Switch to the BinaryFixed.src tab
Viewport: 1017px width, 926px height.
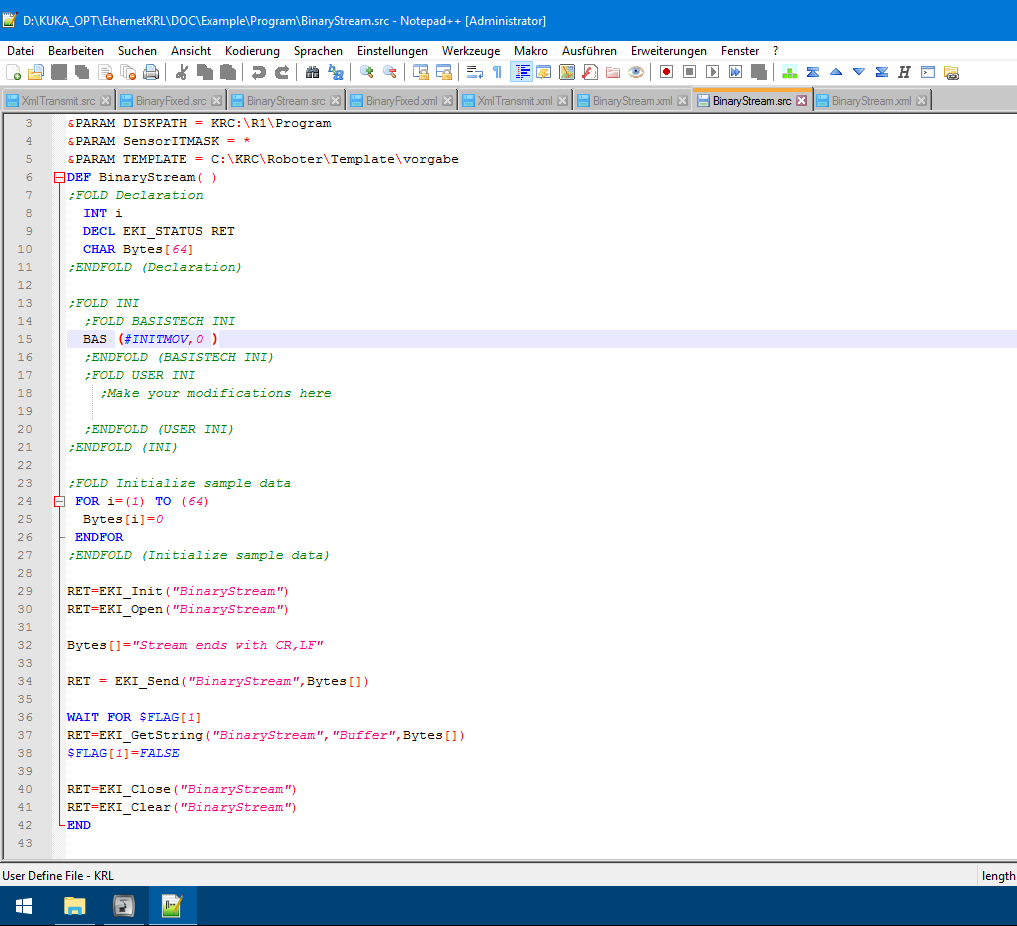click(171, 101)
